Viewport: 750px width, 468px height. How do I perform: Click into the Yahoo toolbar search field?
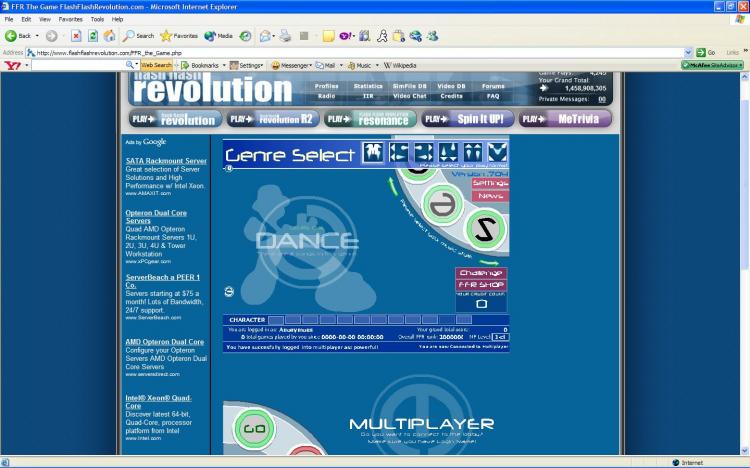tap(78, 65)
